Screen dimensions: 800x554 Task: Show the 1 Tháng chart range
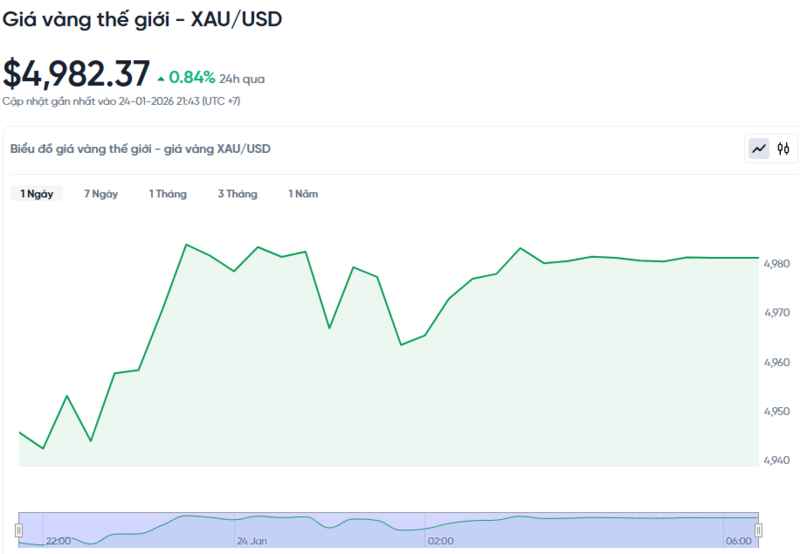pos(168,194)
